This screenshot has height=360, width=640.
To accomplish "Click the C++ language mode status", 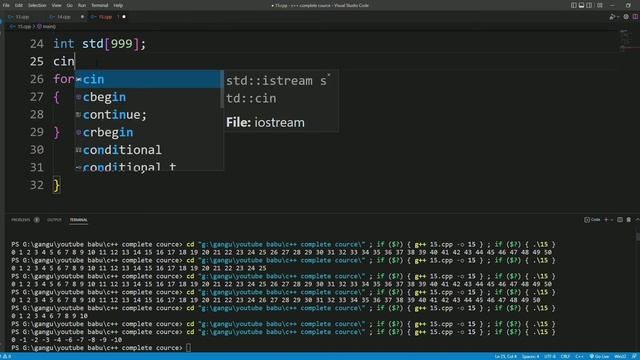I will [x=579, y=356].
